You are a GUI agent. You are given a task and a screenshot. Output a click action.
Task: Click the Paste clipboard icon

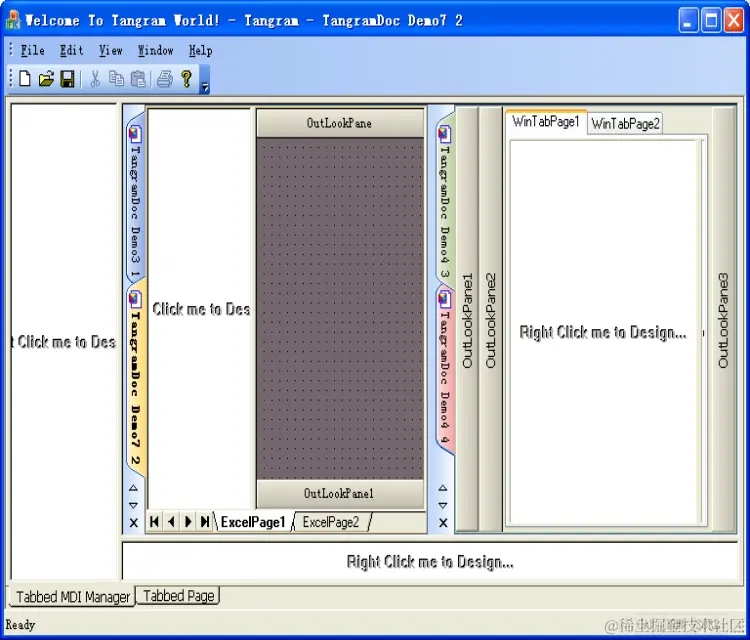click(x=138, y=79)
